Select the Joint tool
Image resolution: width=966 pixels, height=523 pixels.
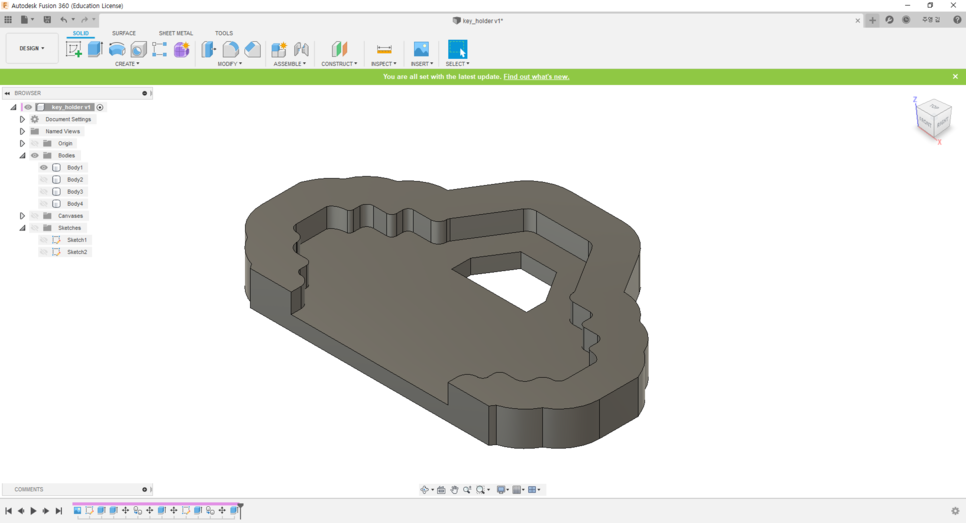point(301,49)
